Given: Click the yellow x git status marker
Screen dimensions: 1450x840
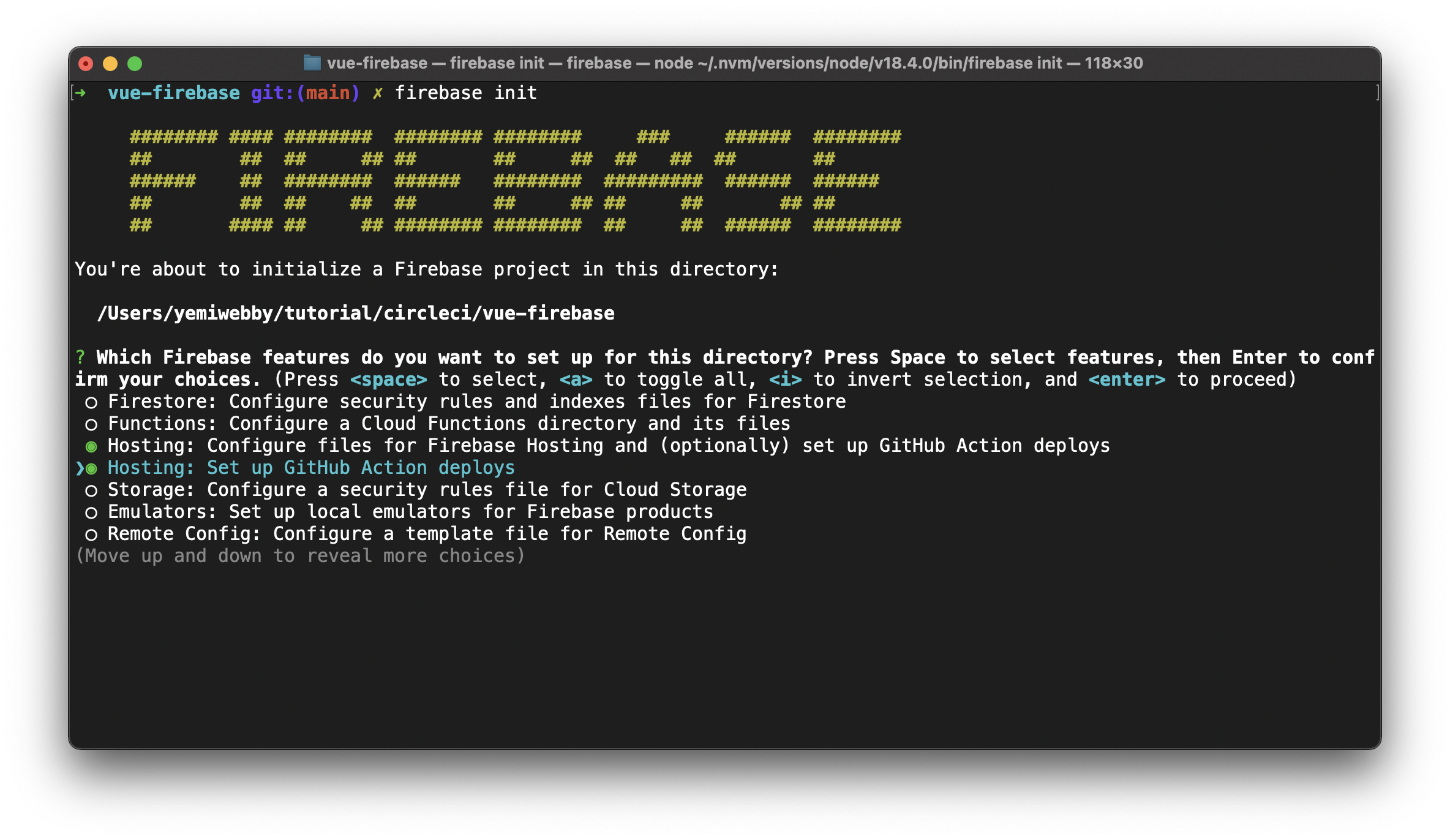Looking at the screenshot, I should [x=378, y=93].
